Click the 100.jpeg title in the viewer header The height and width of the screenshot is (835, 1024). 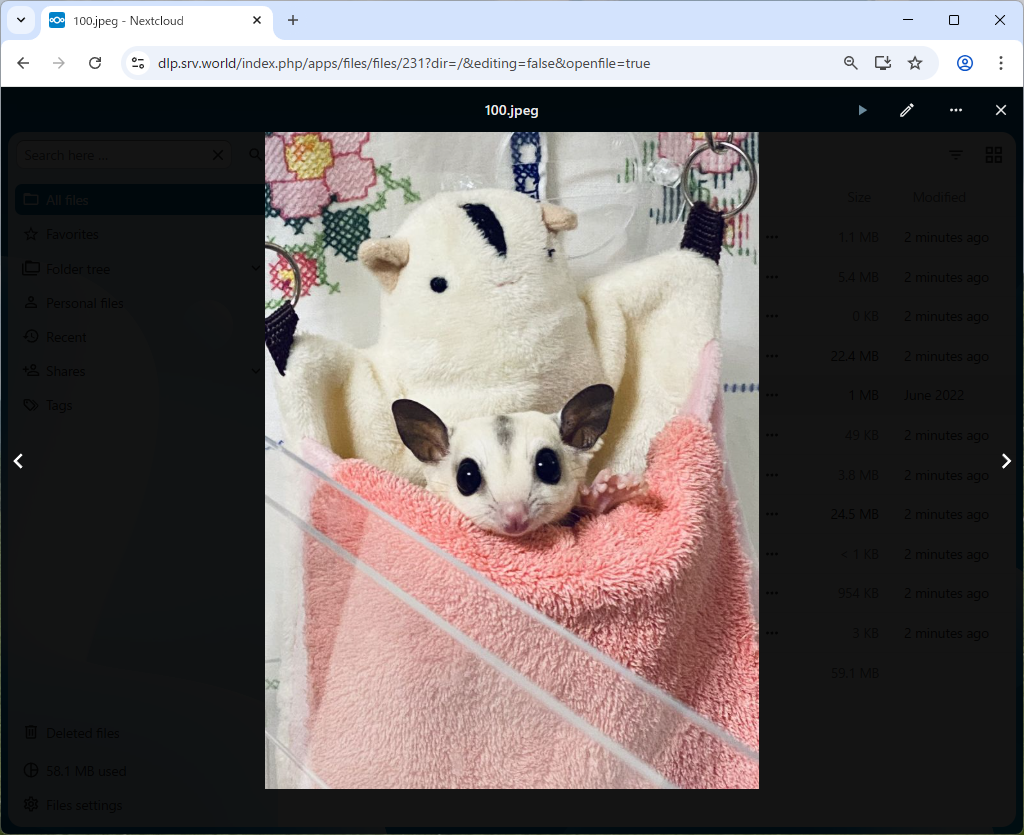point(511,110)
